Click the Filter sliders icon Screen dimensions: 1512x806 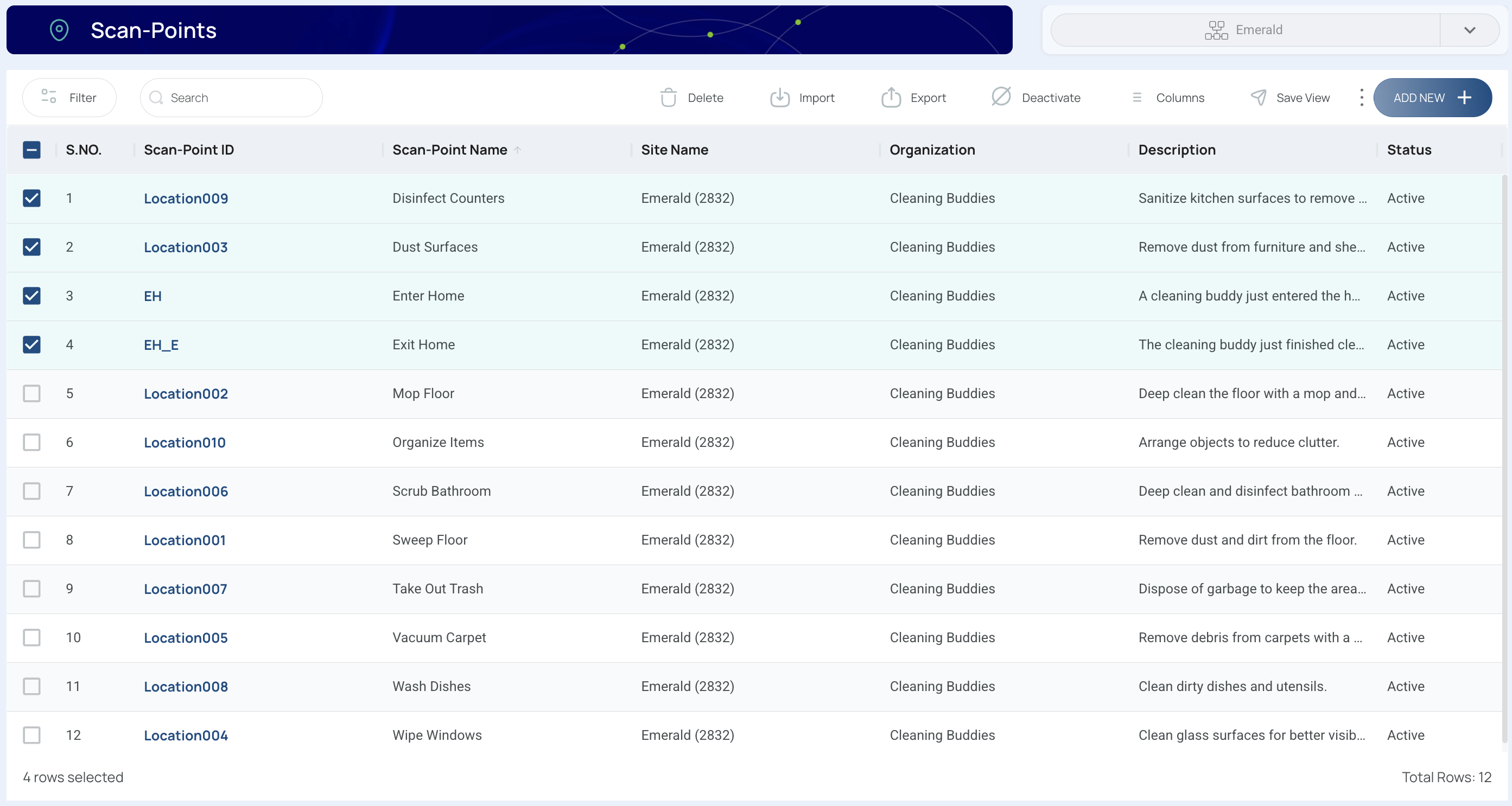coord(49,97)
